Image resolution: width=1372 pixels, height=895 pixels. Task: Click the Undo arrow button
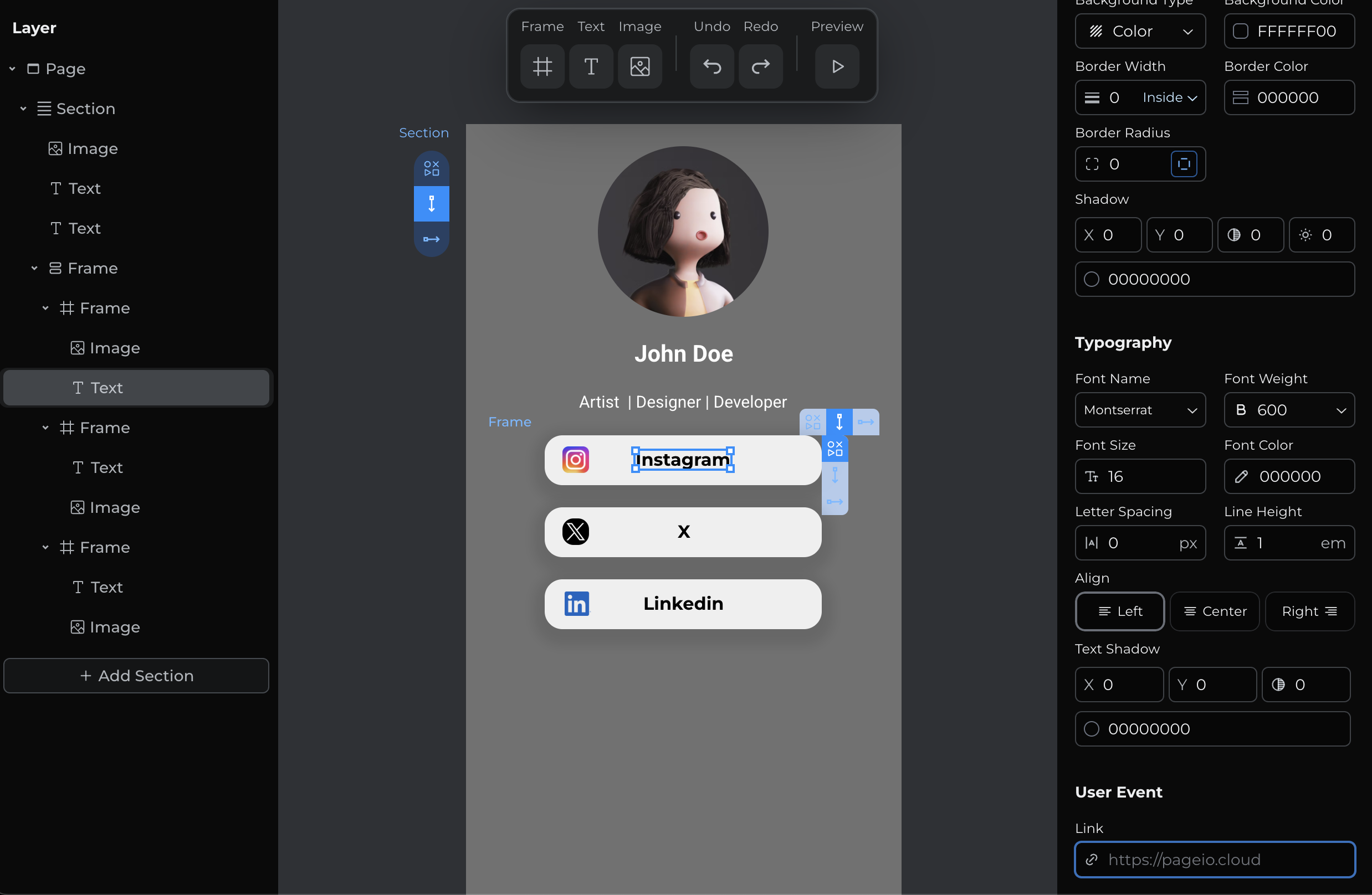coord(712,66)
